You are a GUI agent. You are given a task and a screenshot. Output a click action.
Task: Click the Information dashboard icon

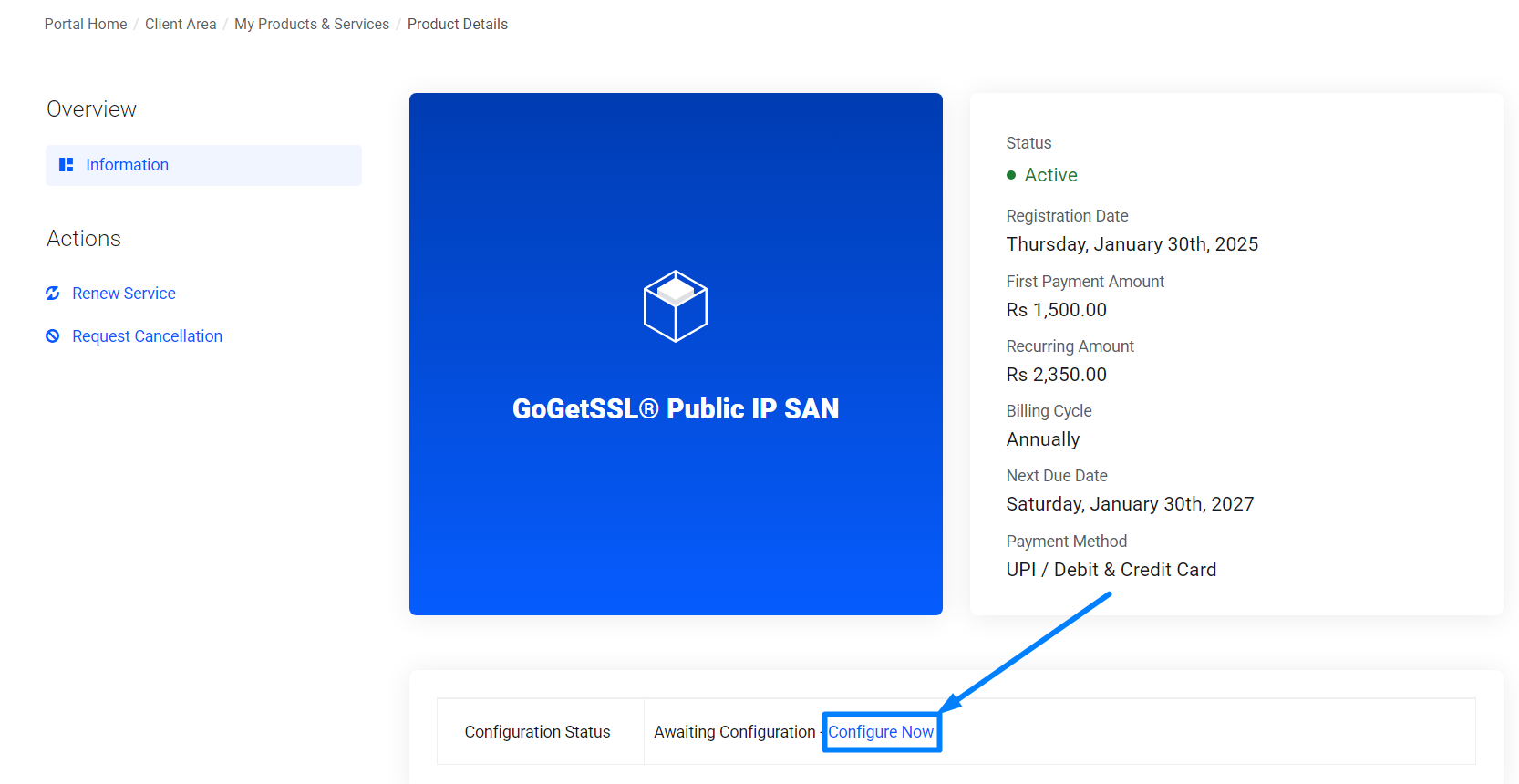[x=66, y=165]
